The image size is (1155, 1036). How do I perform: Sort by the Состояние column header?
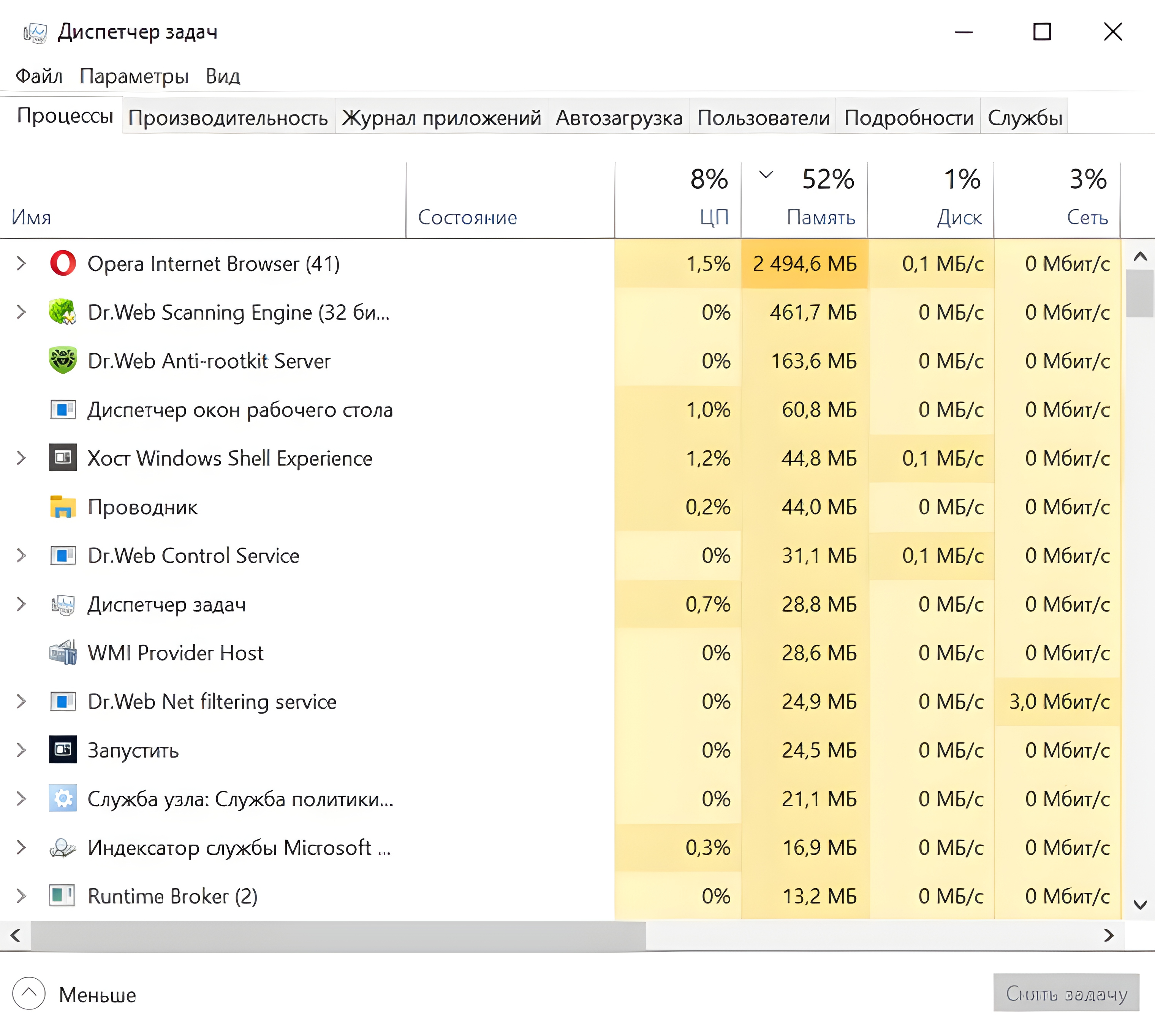[x=510, y=201]
